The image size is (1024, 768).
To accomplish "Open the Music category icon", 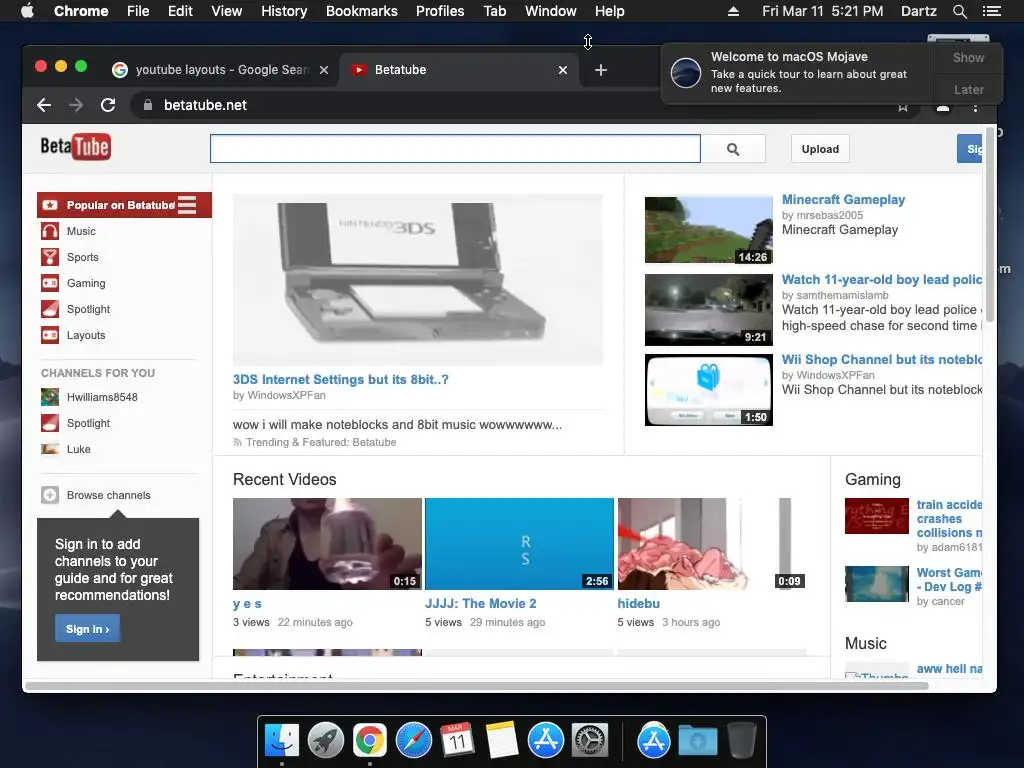I will pos(50,231).
